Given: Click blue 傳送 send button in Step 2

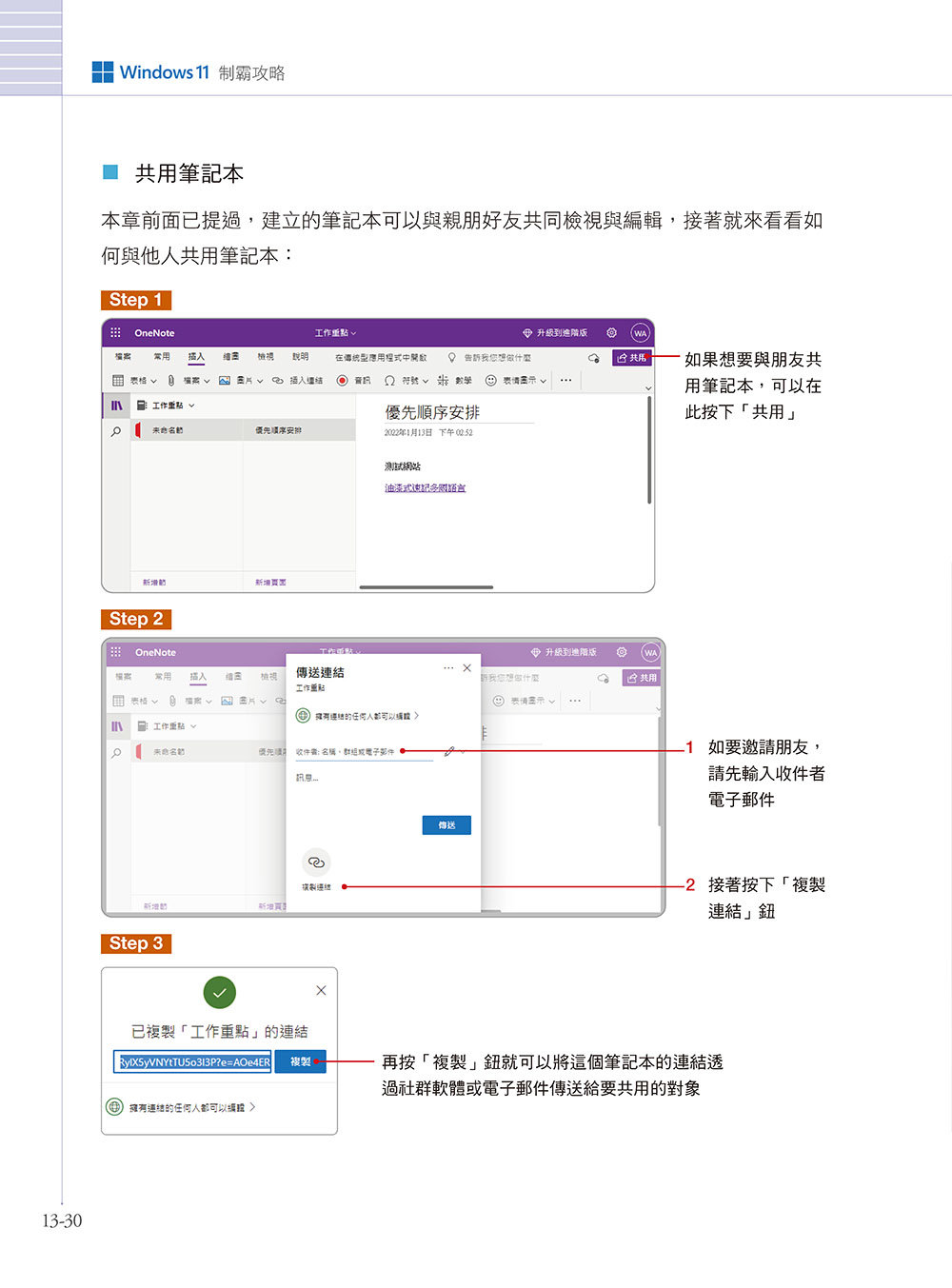Looking at the screenshot, I should tap(446, 825).
